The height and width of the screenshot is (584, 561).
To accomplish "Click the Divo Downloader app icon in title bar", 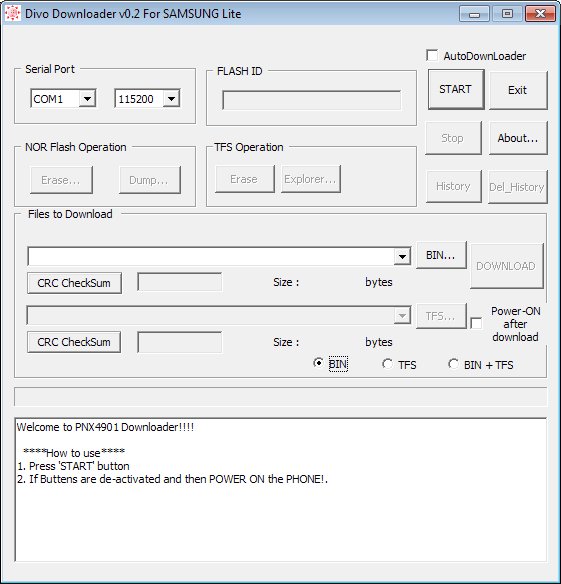I will [13, 14].
